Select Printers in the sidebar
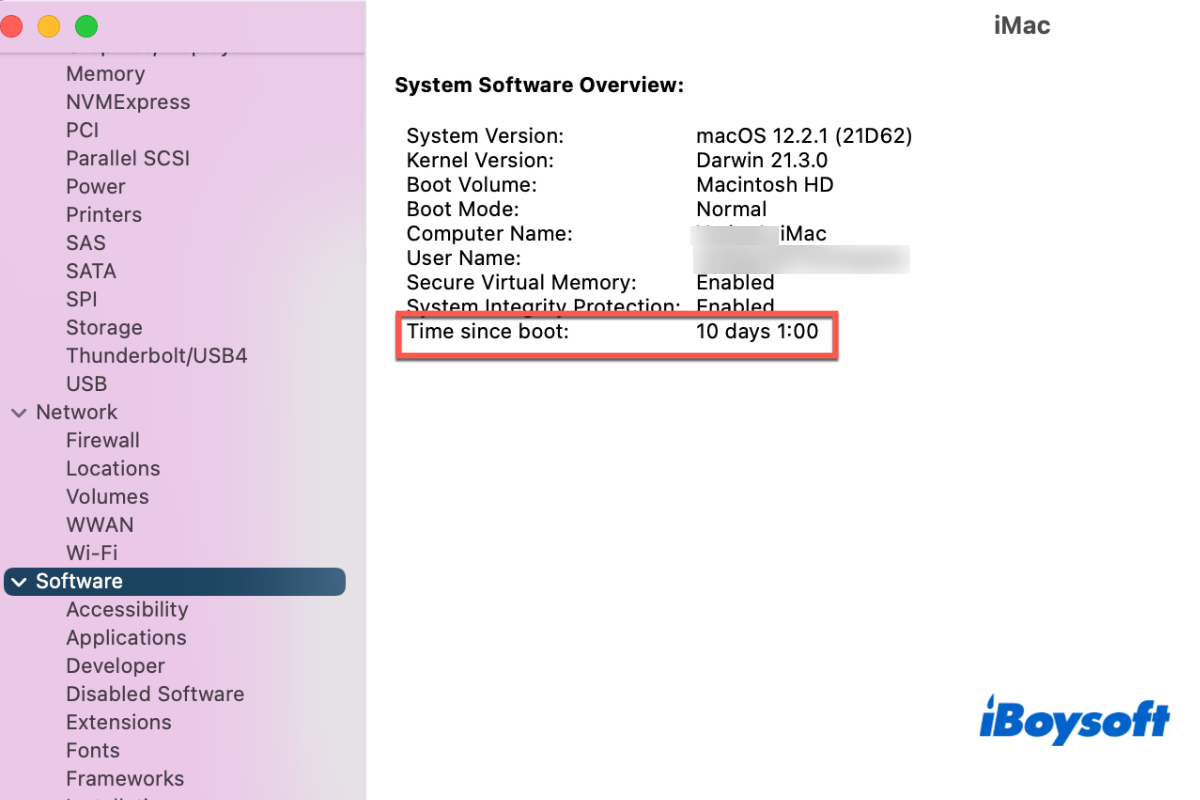This screenshot has height=800, width=1200. tap(104, 215)
